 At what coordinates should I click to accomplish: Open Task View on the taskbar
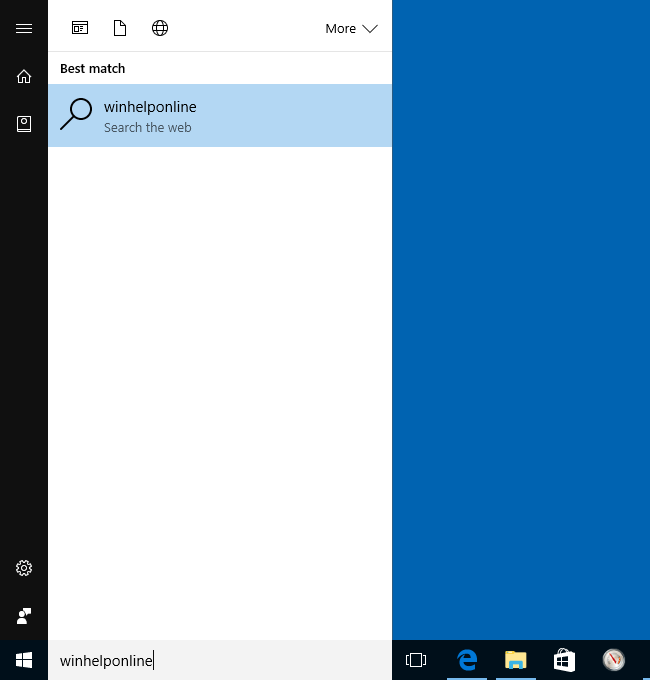(x=415, y=660)
